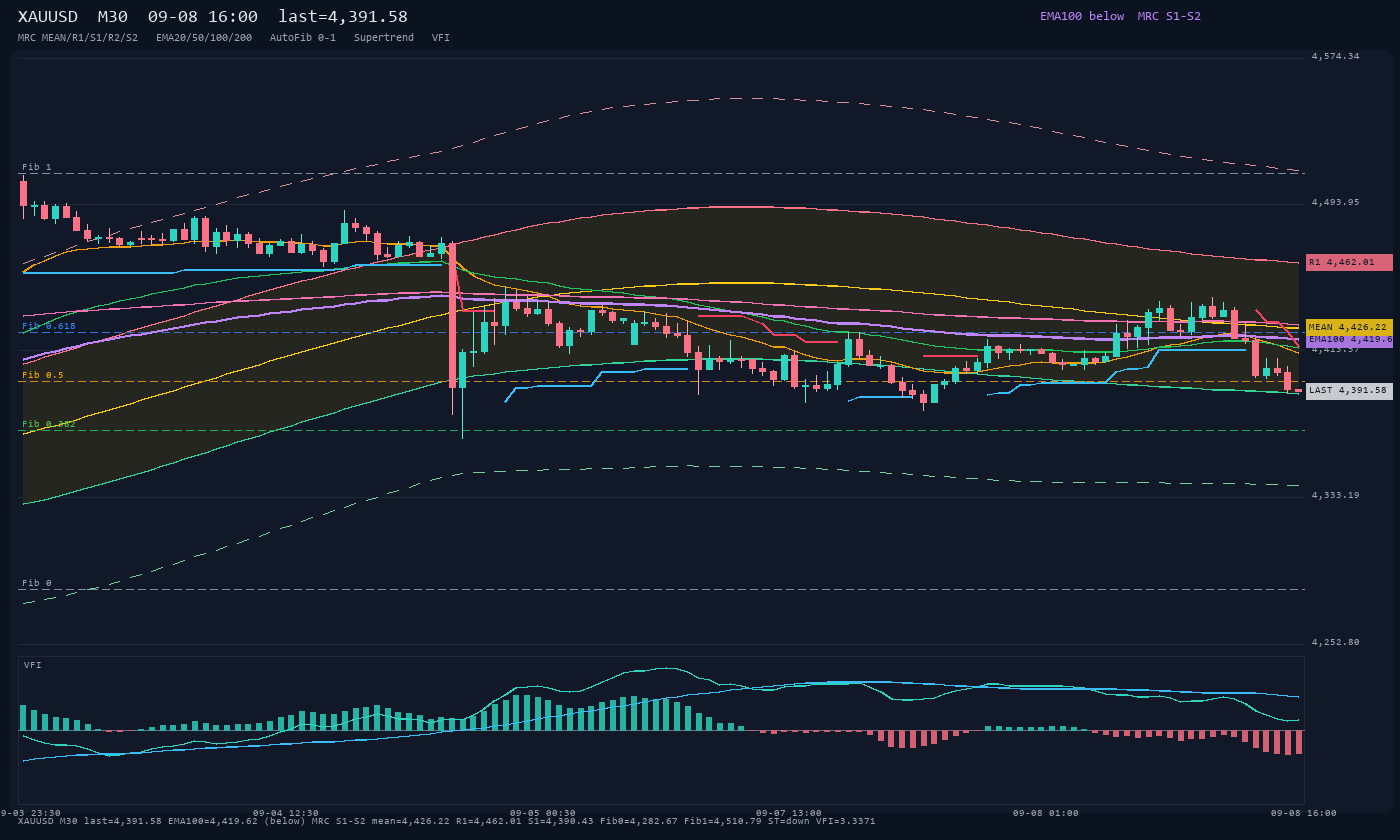Click the MRC S1-S2 status text at top right
Viewport: 1400px width, 840px height.
pyautogui.click(x=1169, y=16)
